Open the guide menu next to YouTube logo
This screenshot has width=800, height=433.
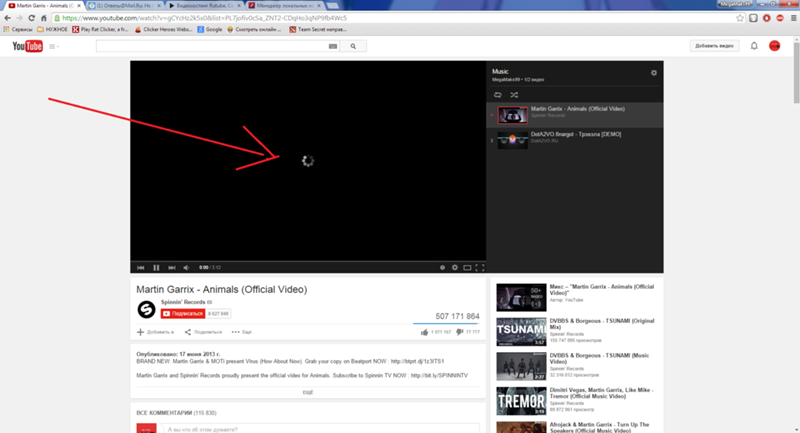point(54,46)
